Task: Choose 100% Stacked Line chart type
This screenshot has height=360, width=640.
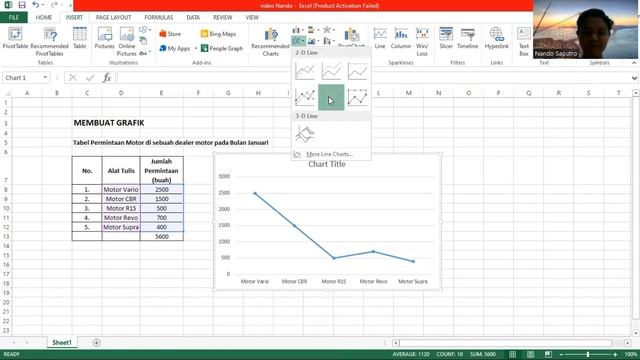Action: coord(357,71)
